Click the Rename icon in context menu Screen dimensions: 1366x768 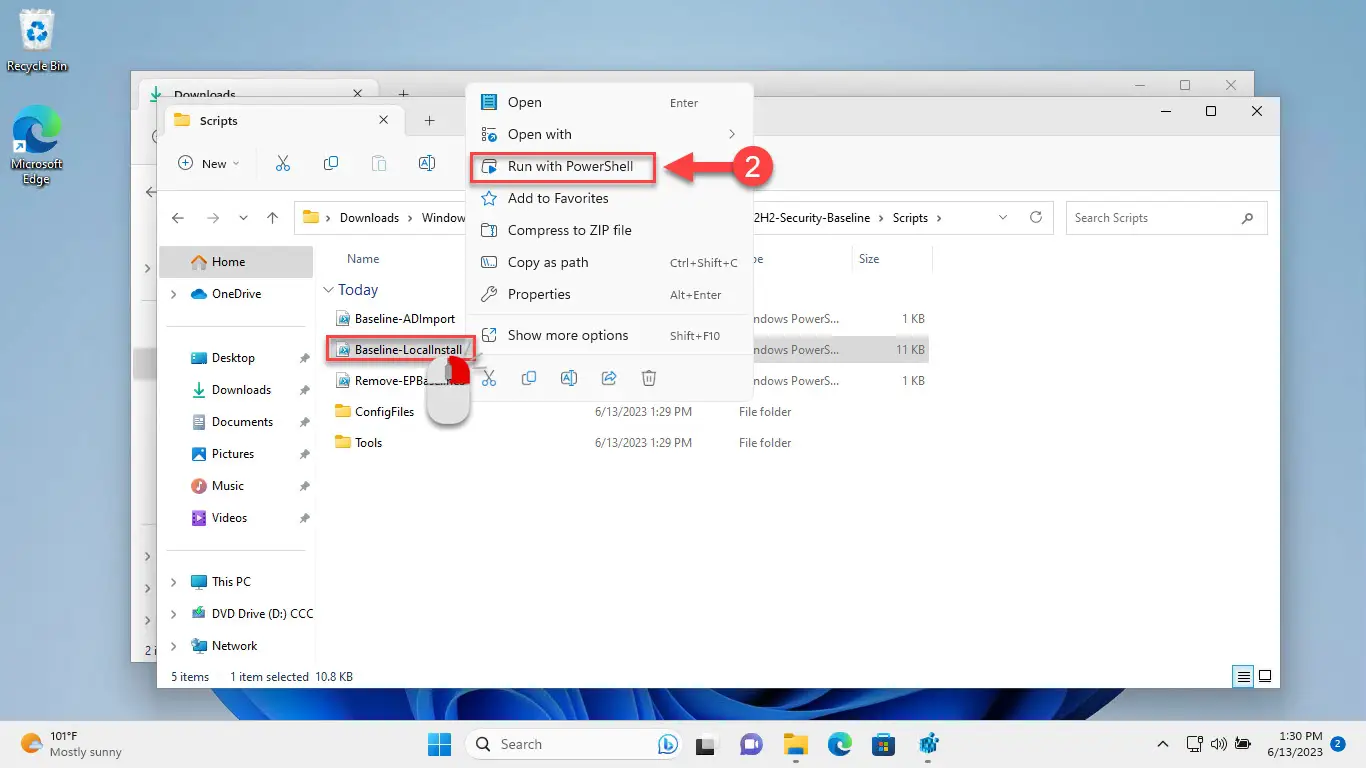pyautogui.click(x=569, y=378)
